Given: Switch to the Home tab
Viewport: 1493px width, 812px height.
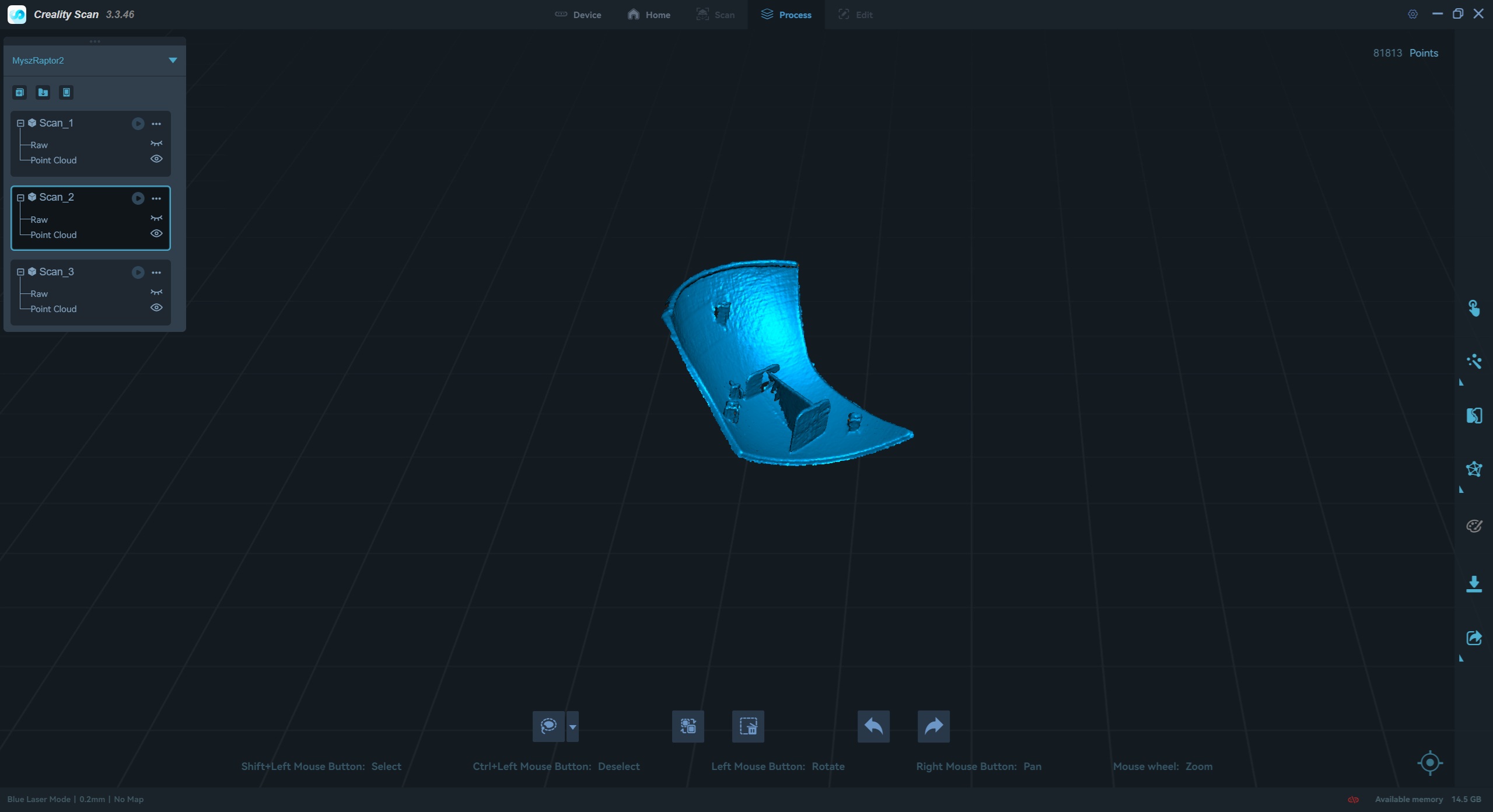Looking at the screenshot, I should pos(649,15).
